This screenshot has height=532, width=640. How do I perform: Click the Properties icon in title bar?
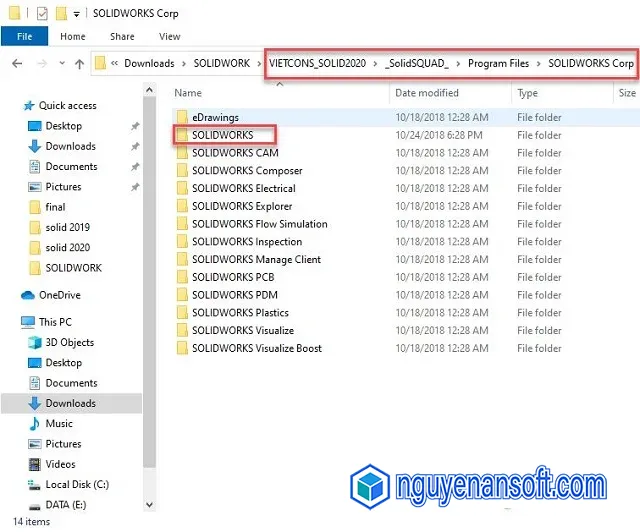click(x=42, y=13)
